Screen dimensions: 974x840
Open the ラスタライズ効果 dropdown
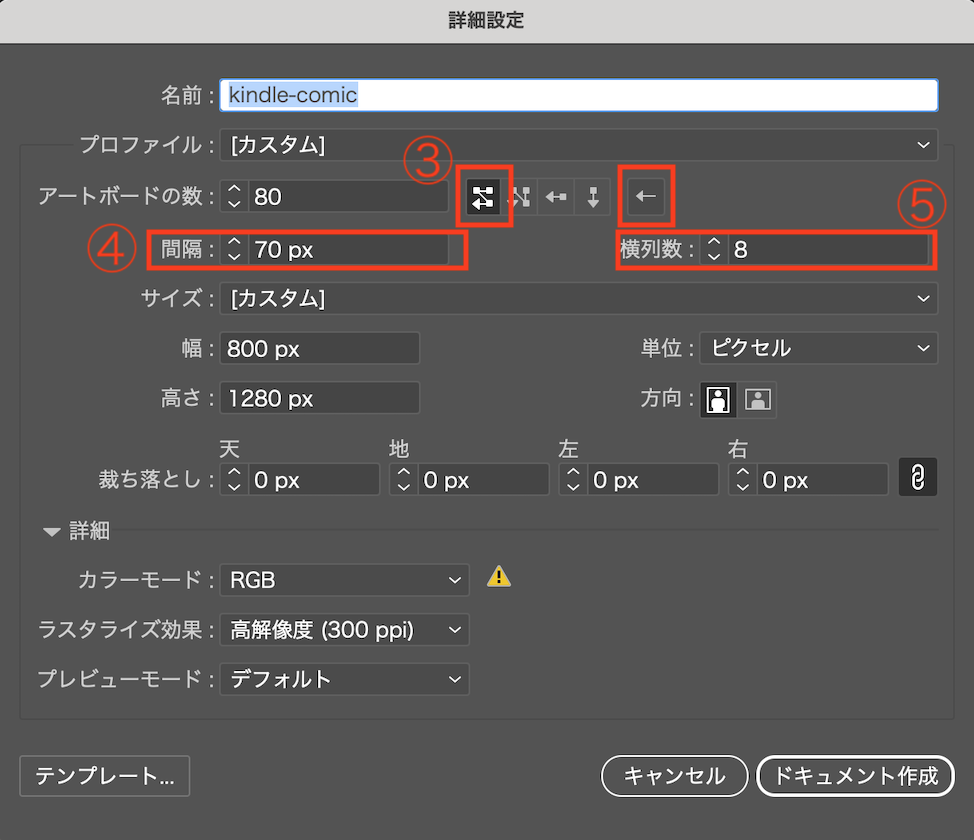coord(344,630)
